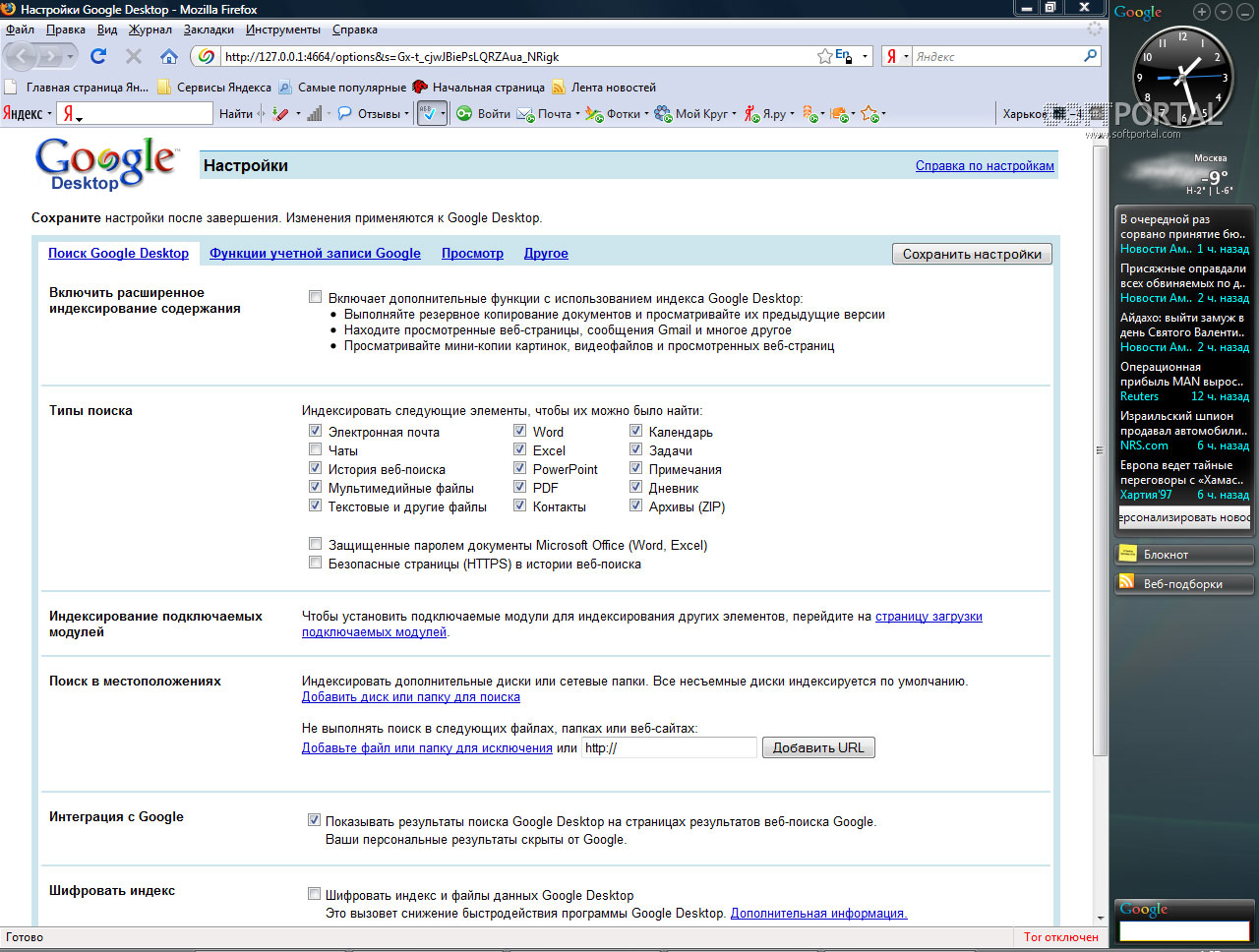
Task: Open the back/forward history dropdown arrow
Action: click(x=70, y=57)
